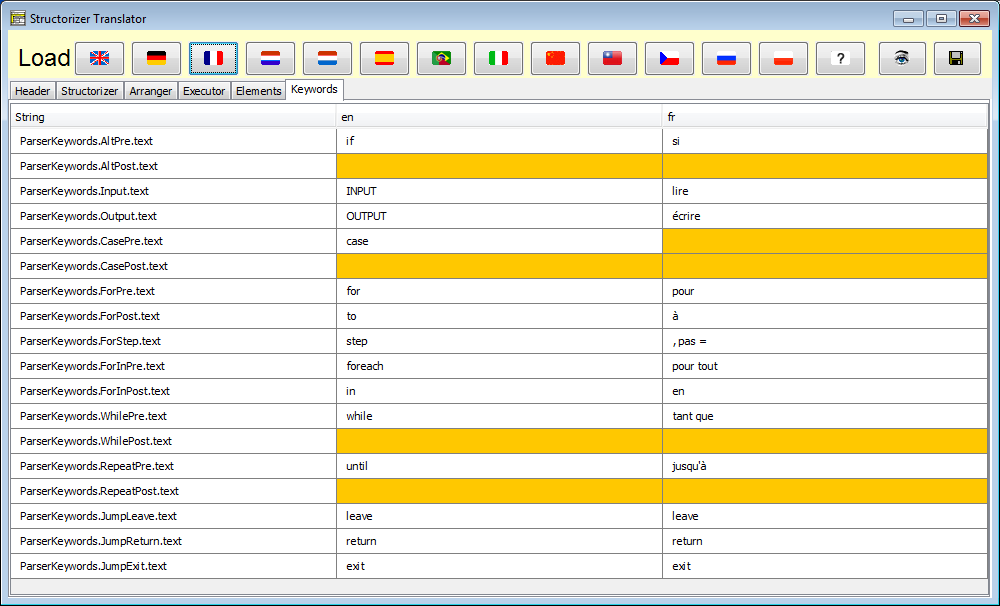Load Italian via the Italy flag button
Image resolution: width=1000 pixels, height=606 pixels.
click(499, 59)
